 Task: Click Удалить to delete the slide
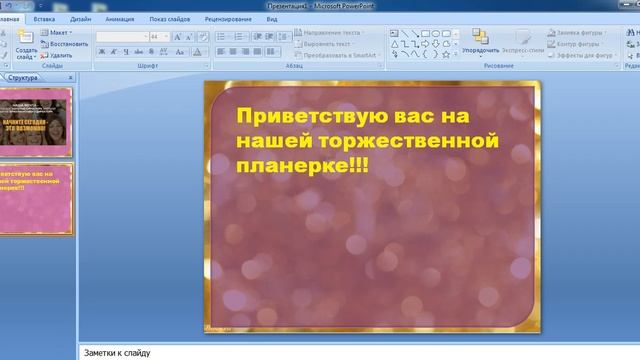tap(56, 55)
